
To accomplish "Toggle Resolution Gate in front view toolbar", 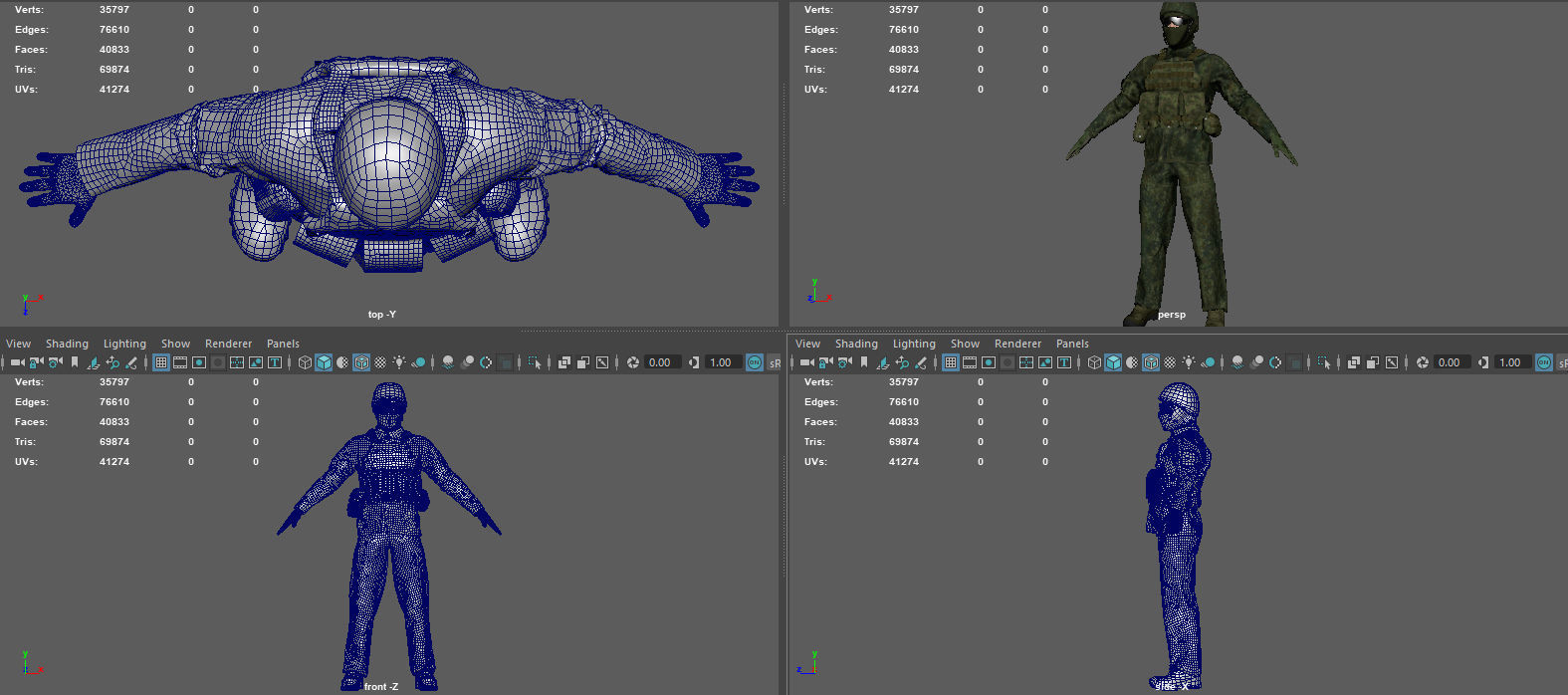I will (x=199, y=362).
